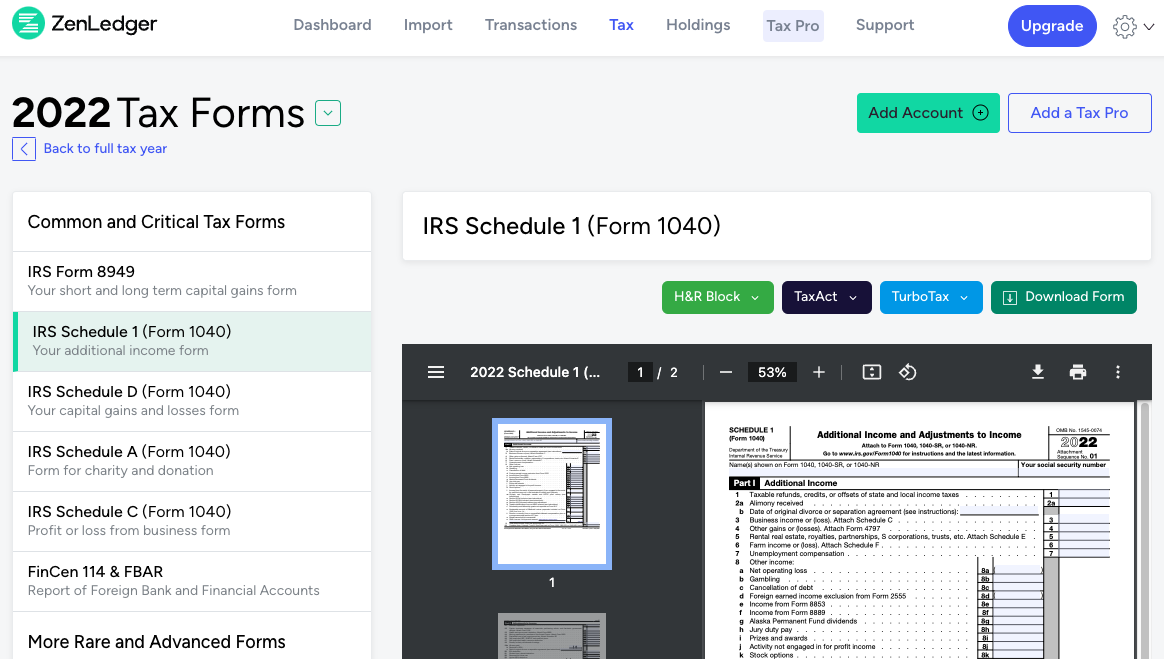Open the Holdings nav item

point(698,25)
